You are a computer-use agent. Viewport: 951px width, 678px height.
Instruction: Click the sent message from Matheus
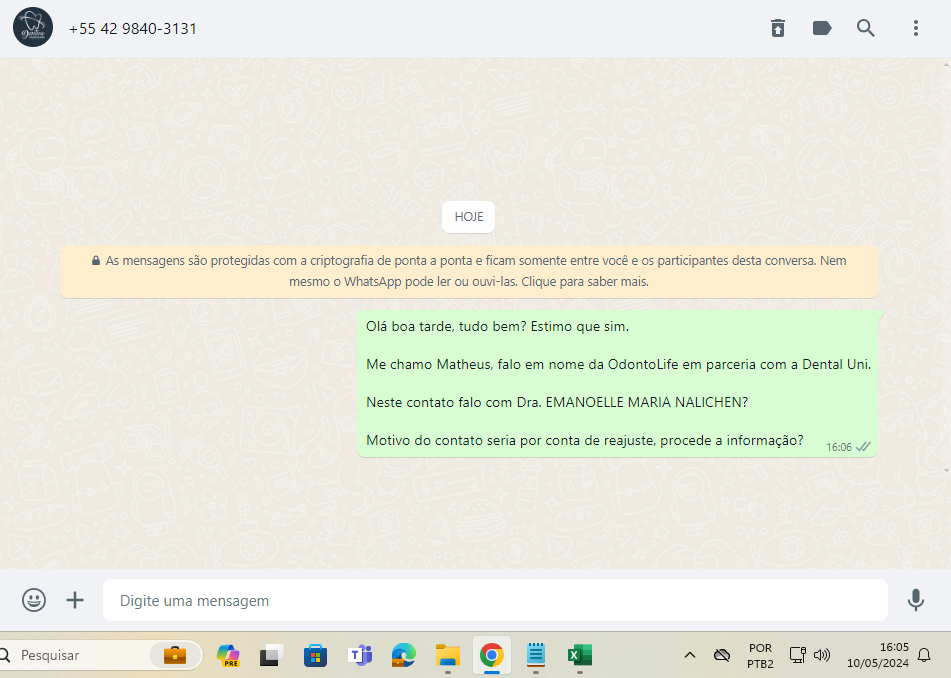617,383
